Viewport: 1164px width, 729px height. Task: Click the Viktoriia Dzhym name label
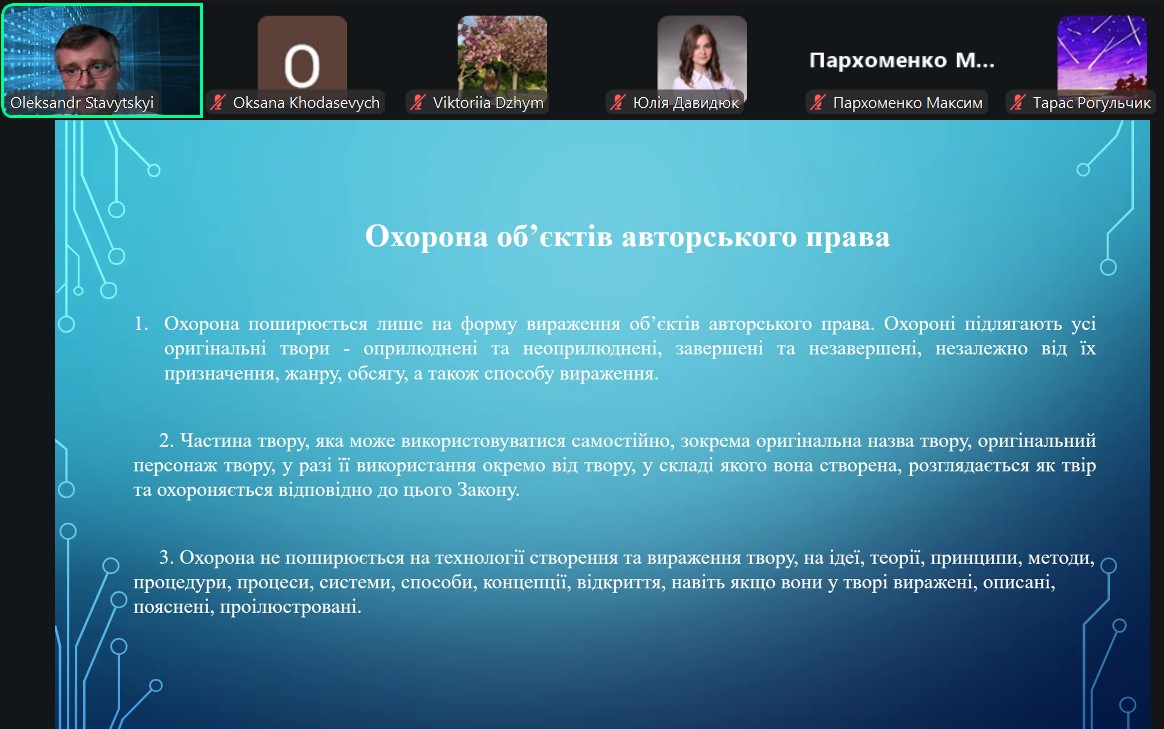tap(489, 102)
